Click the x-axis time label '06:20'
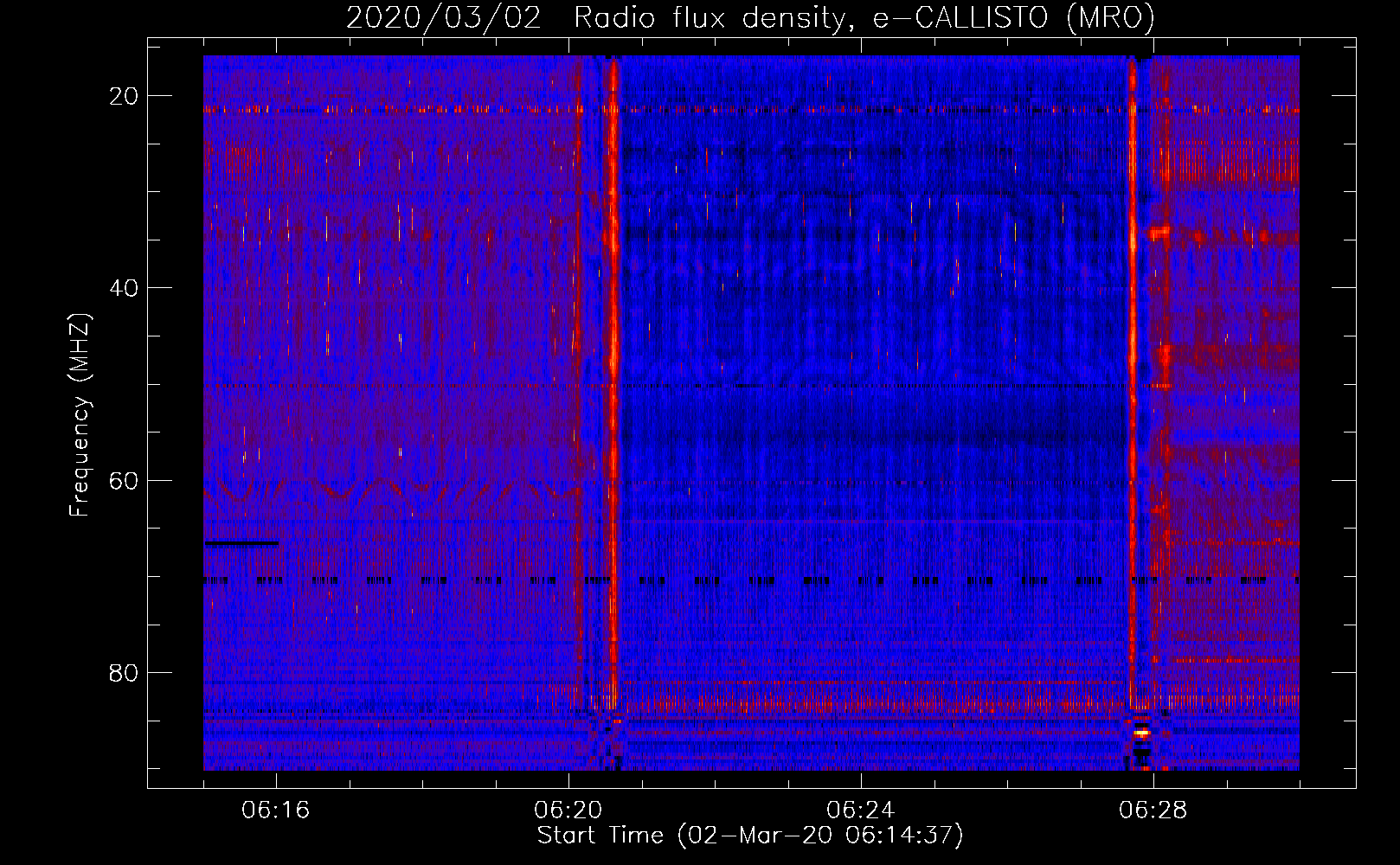 [568, 811]
